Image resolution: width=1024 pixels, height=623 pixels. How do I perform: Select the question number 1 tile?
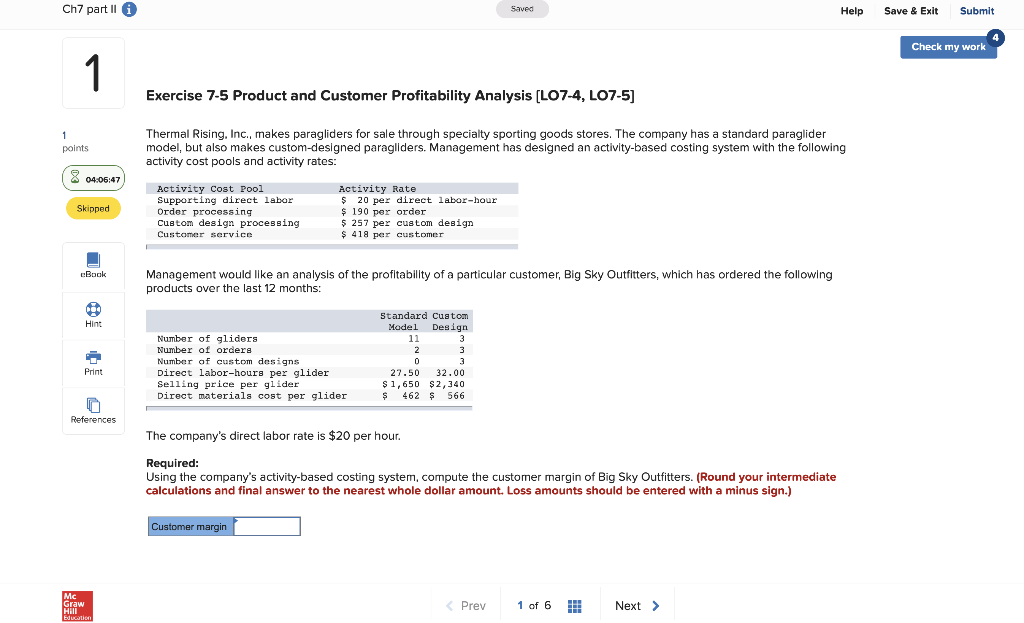[93, 71]
